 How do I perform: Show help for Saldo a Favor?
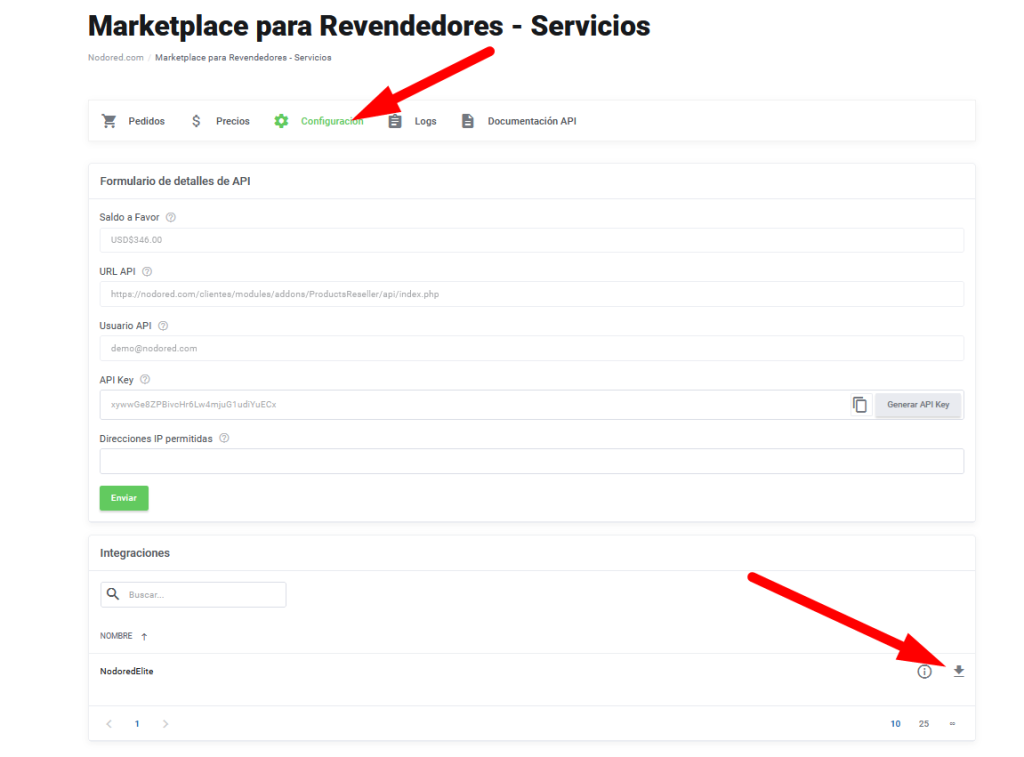(170, 217)
